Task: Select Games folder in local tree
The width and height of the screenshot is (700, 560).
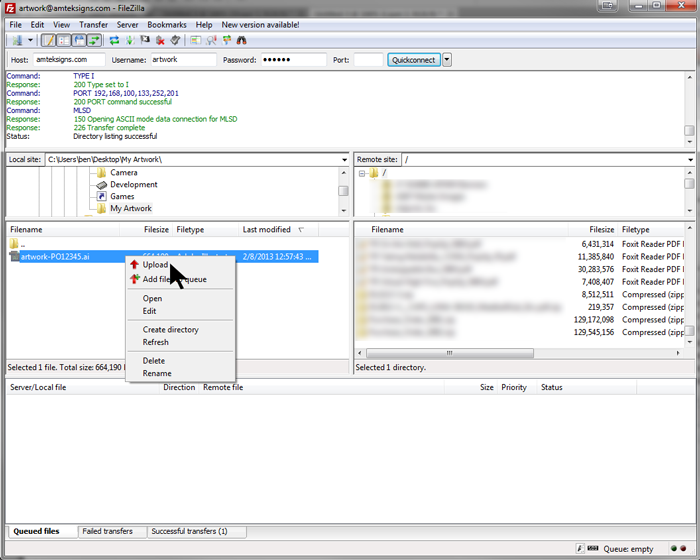Action: coord(122,196)
